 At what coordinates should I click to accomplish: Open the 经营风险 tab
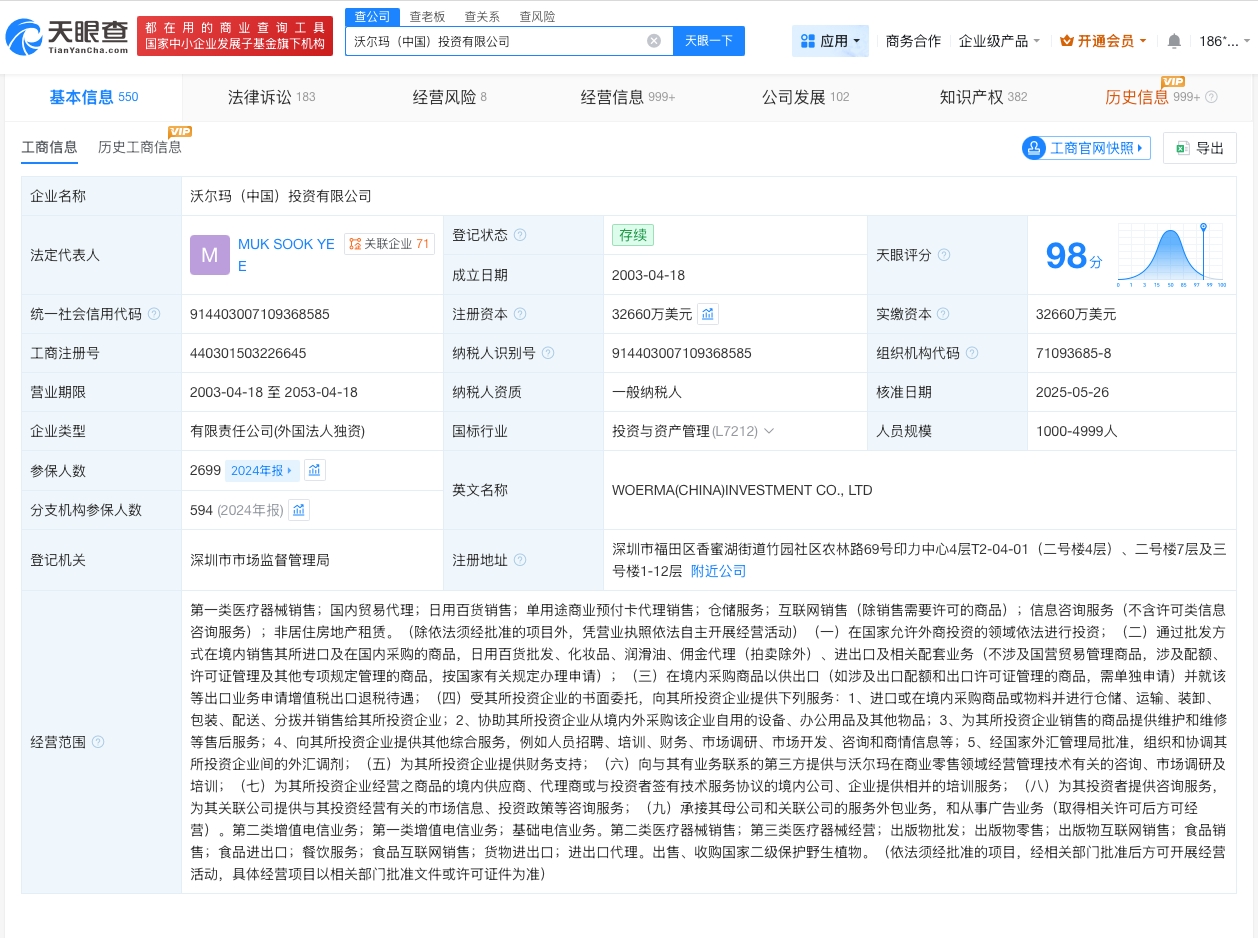(x=449, y=97)
